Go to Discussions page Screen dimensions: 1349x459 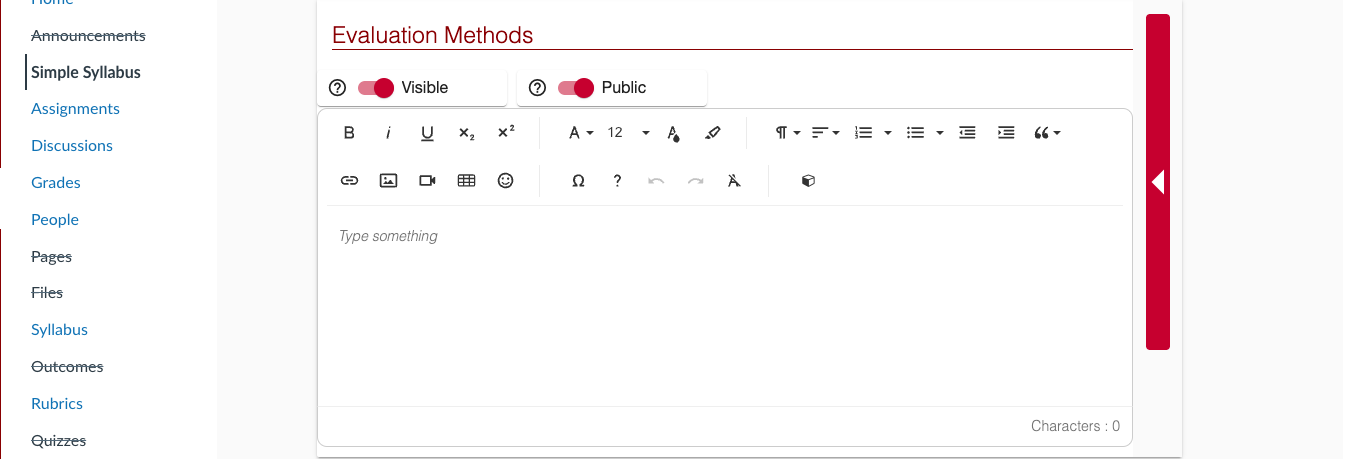(x=72, y=146)
